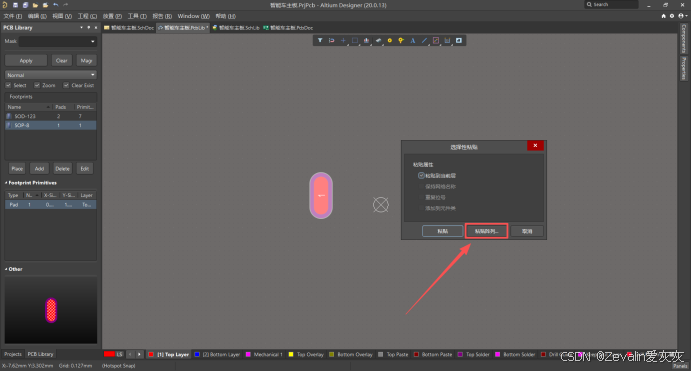
Task: Select the Top Layer tab
Action: (169, 355)
